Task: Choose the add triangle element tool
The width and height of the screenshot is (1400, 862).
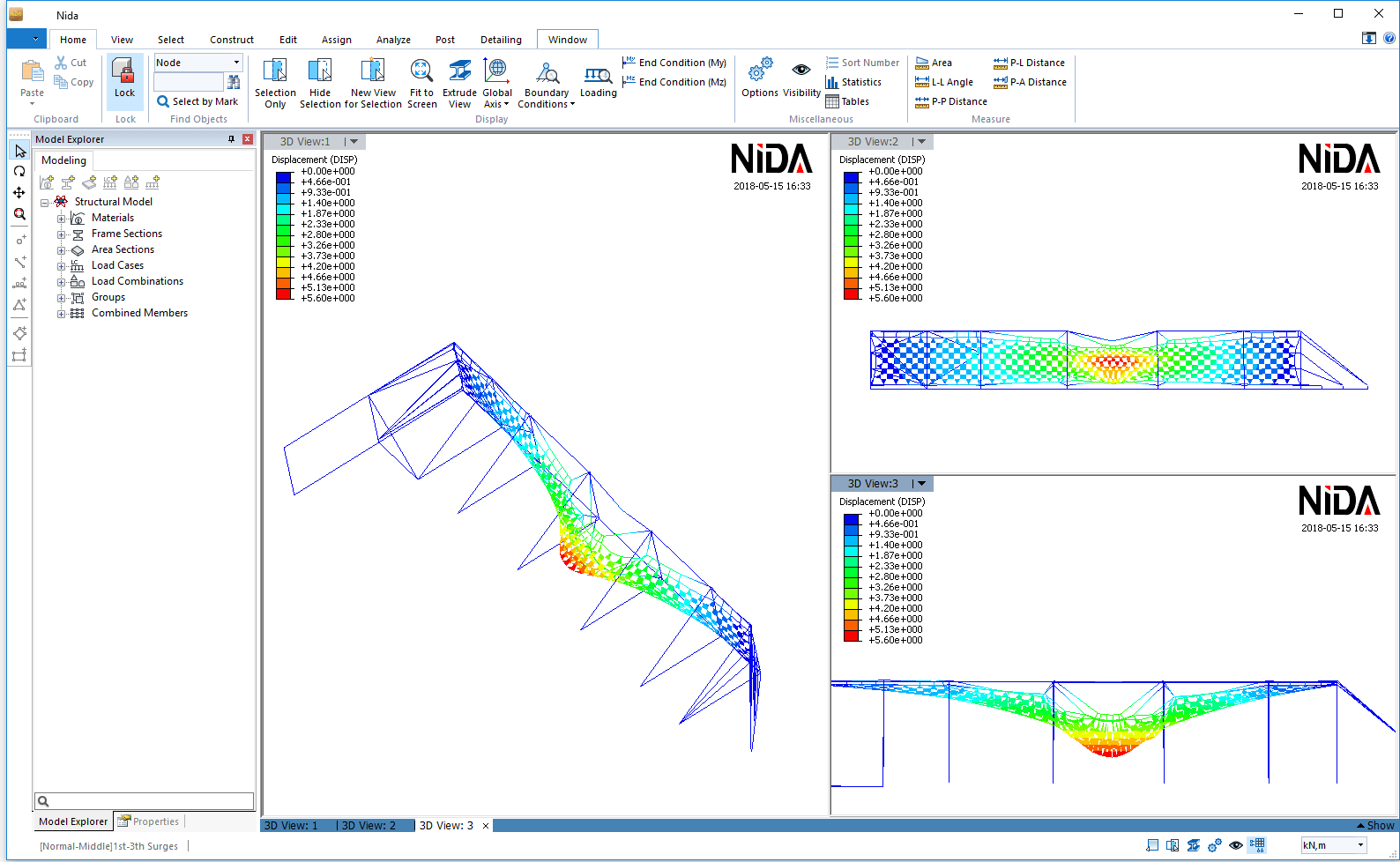Action: click(x=19, y=305)
